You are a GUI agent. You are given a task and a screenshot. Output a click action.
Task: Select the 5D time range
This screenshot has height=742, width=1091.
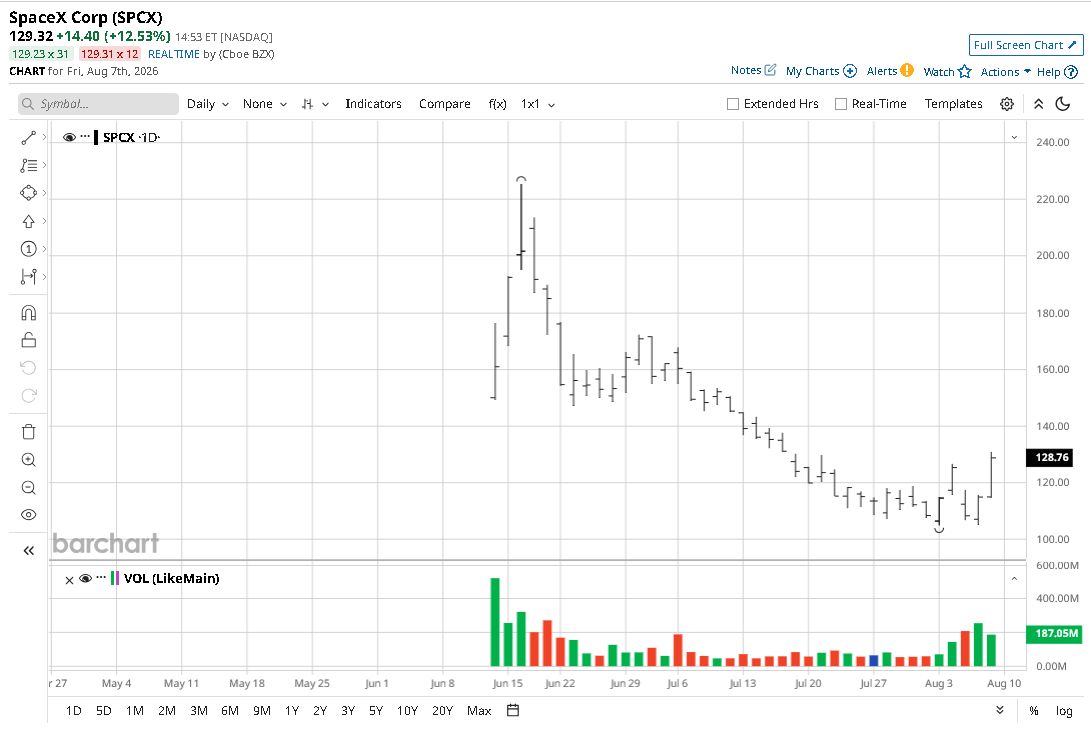pyautogui.click(x=104, y=711)
